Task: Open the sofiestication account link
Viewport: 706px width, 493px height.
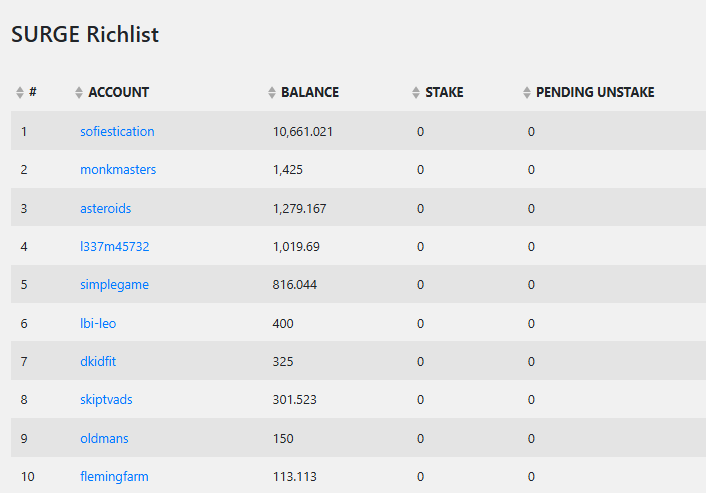Action: 117,131
